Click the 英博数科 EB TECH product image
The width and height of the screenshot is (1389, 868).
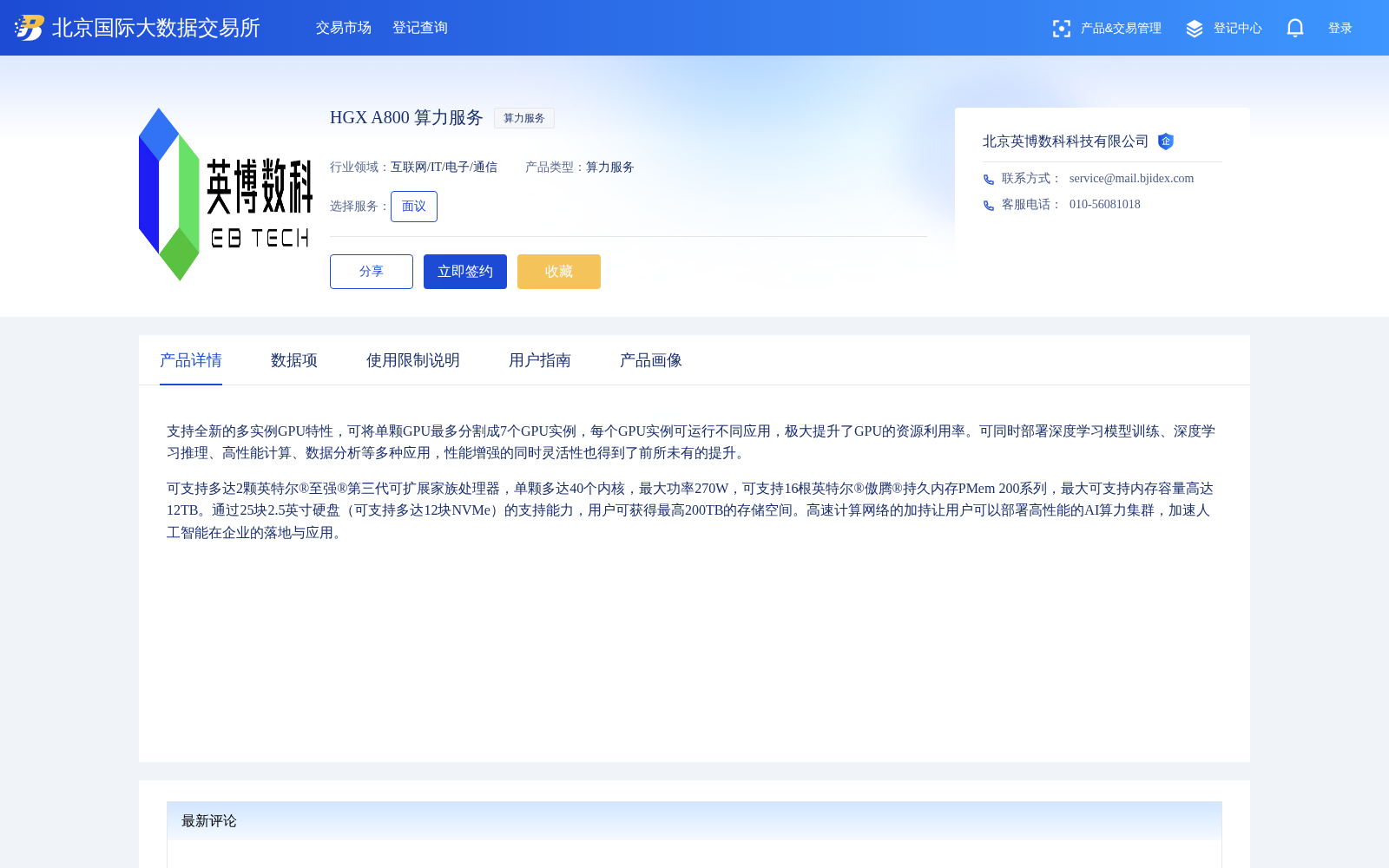(x=226, y=194)
